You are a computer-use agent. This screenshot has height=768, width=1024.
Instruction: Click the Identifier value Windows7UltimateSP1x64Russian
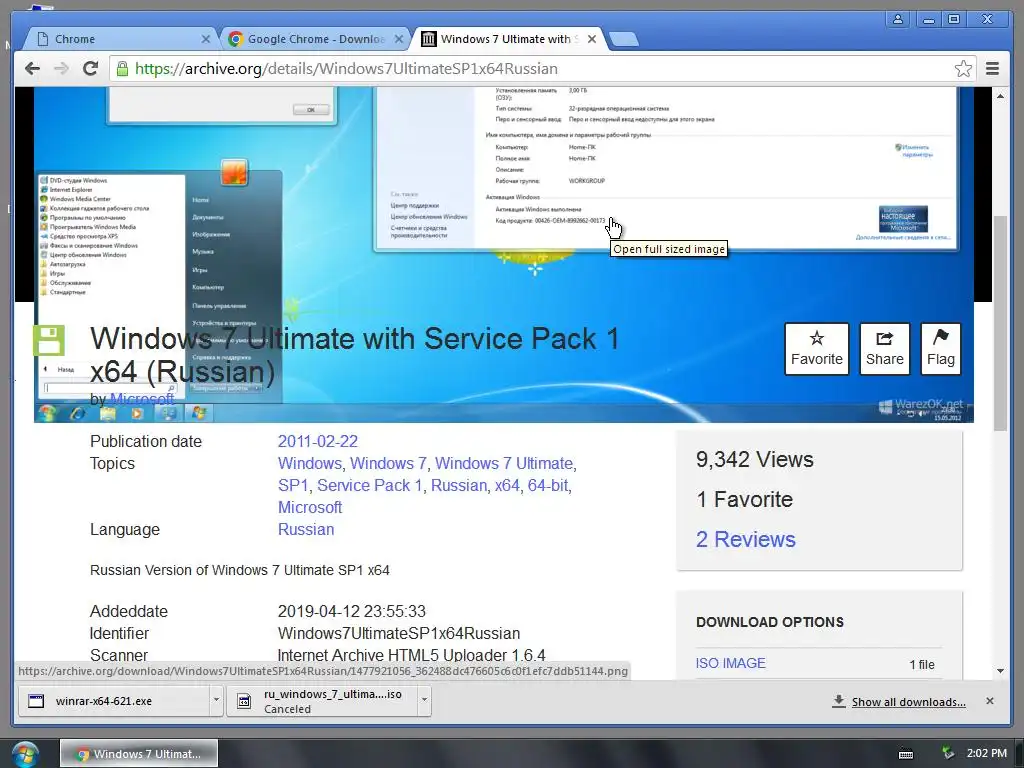point(398,633)
